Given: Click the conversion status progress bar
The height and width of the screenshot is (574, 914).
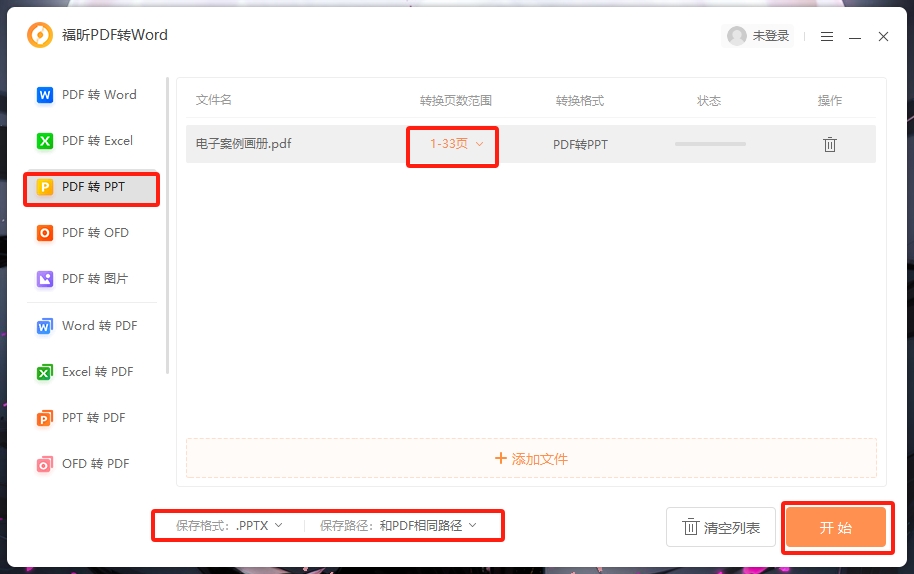Looking at the screenshot, I should [710, 144].
